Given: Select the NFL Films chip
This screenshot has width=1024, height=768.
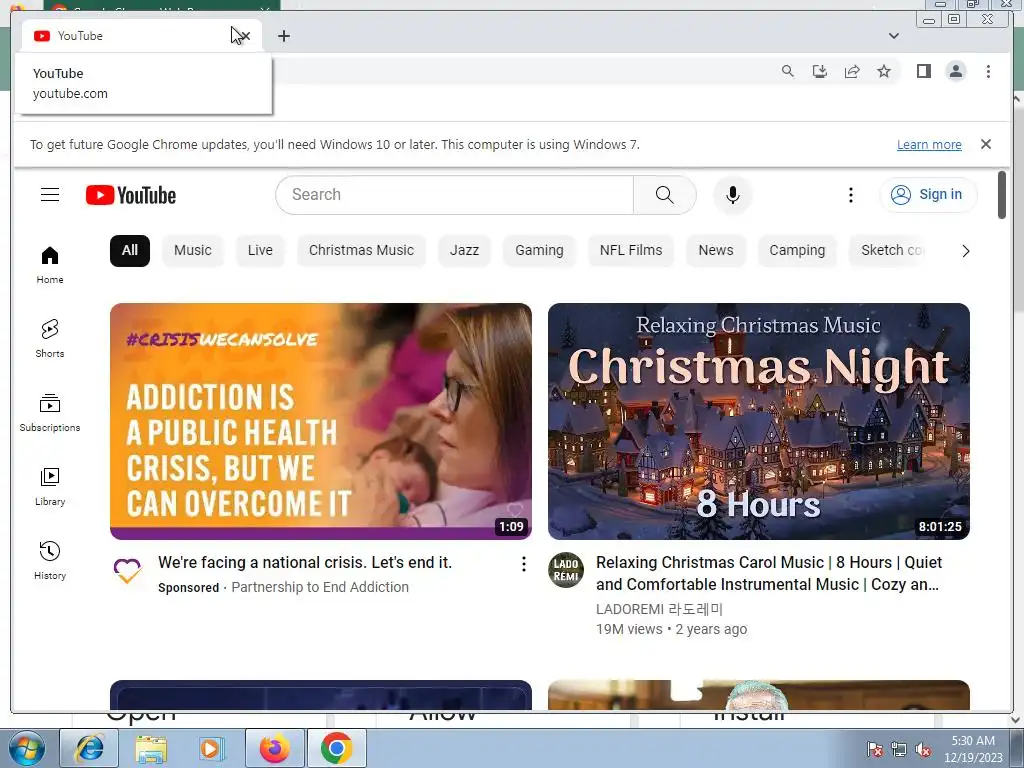Looking at the screenshot, I should 631,251.
